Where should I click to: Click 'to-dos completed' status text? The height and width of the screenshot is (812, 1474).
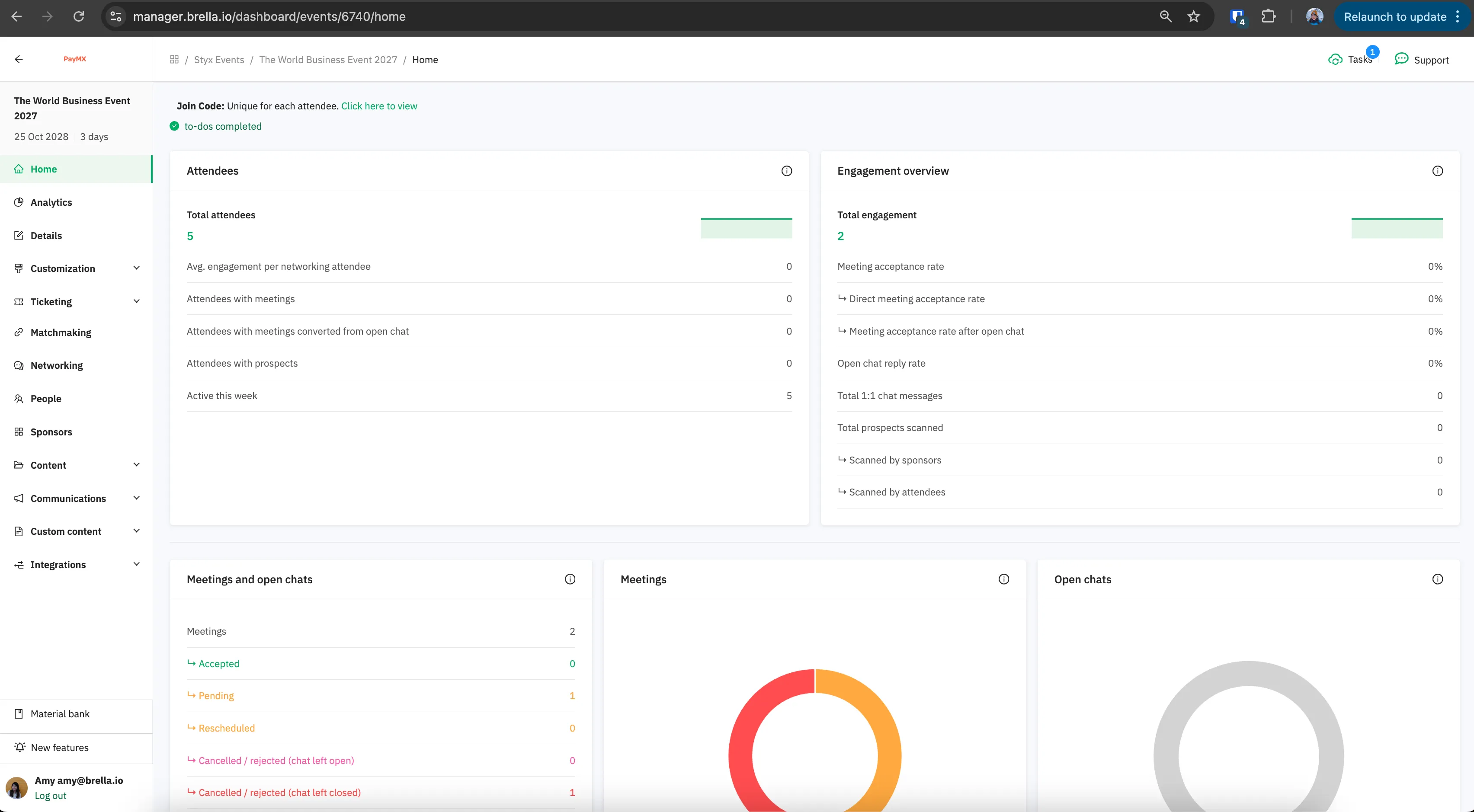[x=223, y=126]
